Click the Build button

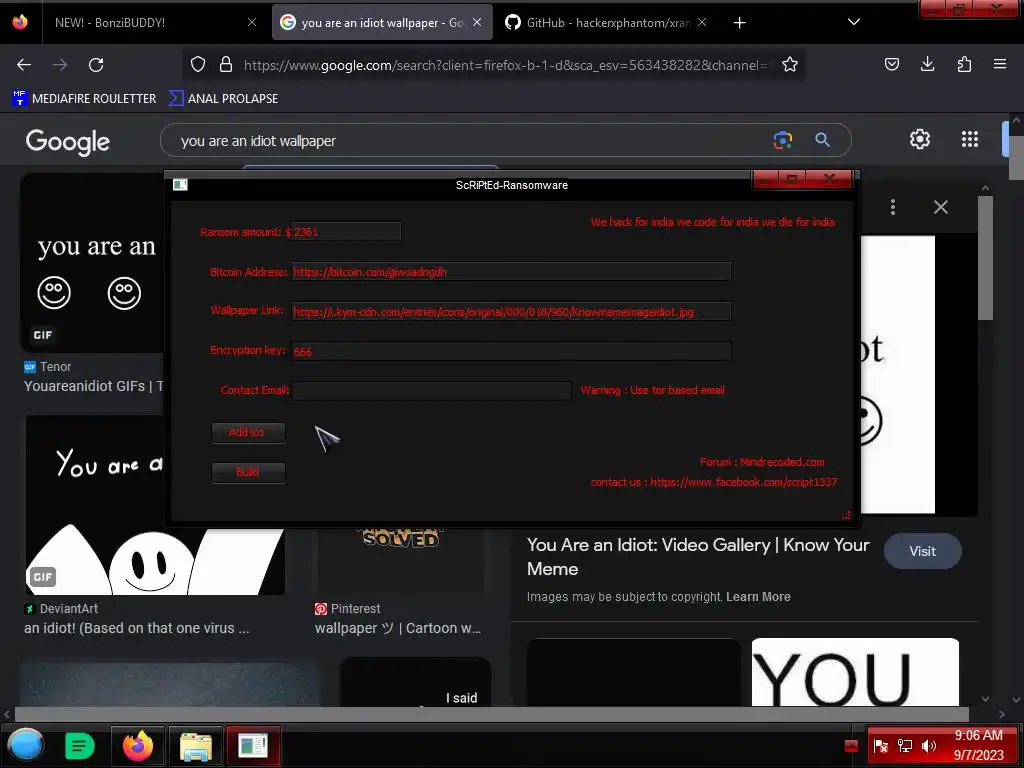click(248, 472)
